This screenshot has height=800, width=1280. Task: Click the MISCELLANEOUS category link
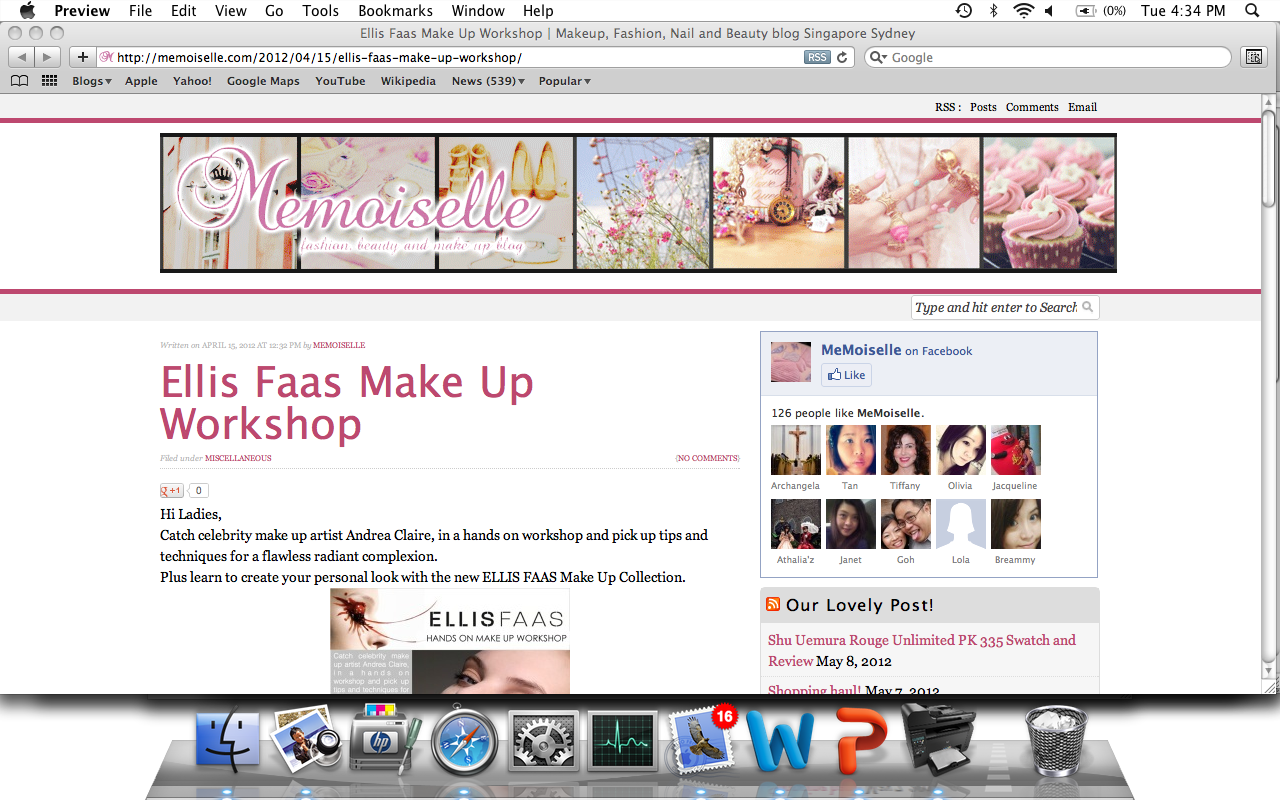[x=238, y=458]
